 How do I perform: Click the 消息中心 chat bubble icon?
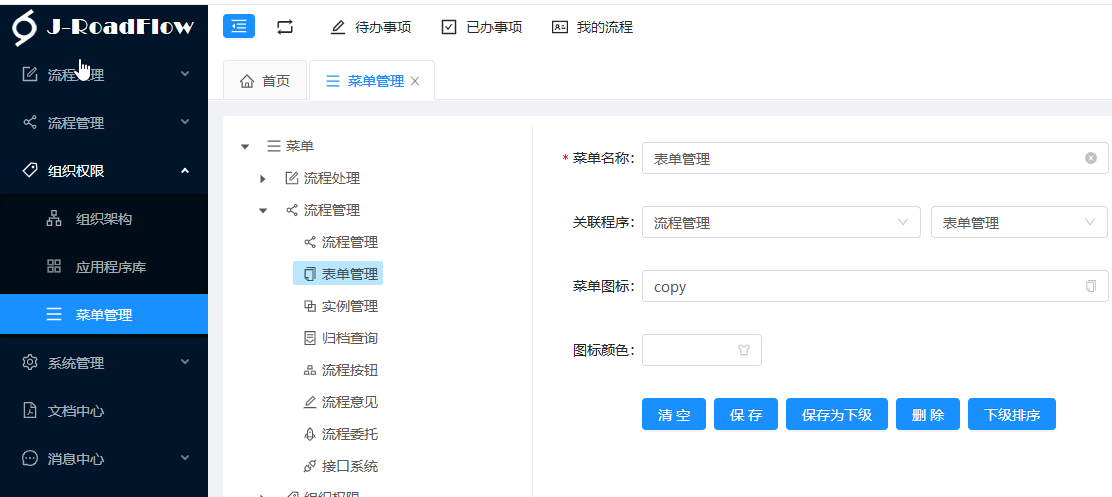point(30,458)
